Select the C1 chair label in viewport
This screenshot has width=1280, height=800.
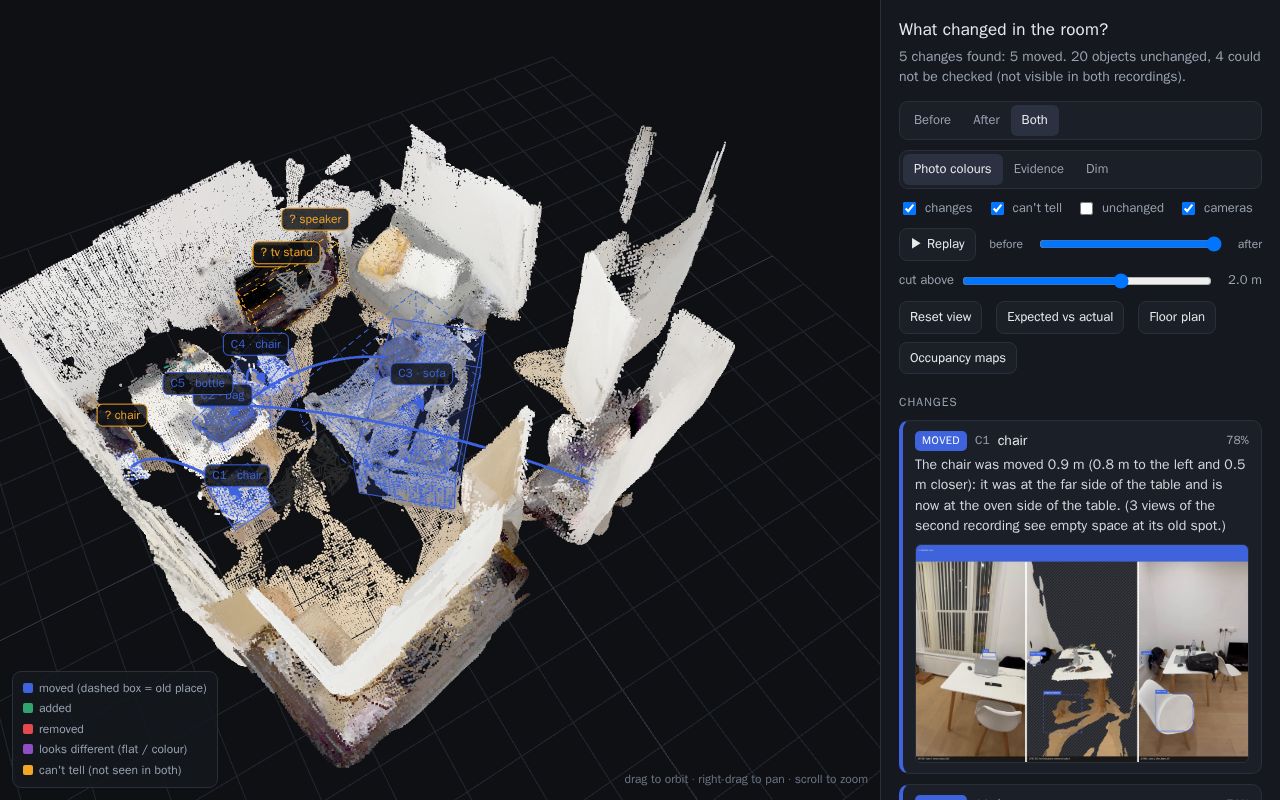click(237, 475)
